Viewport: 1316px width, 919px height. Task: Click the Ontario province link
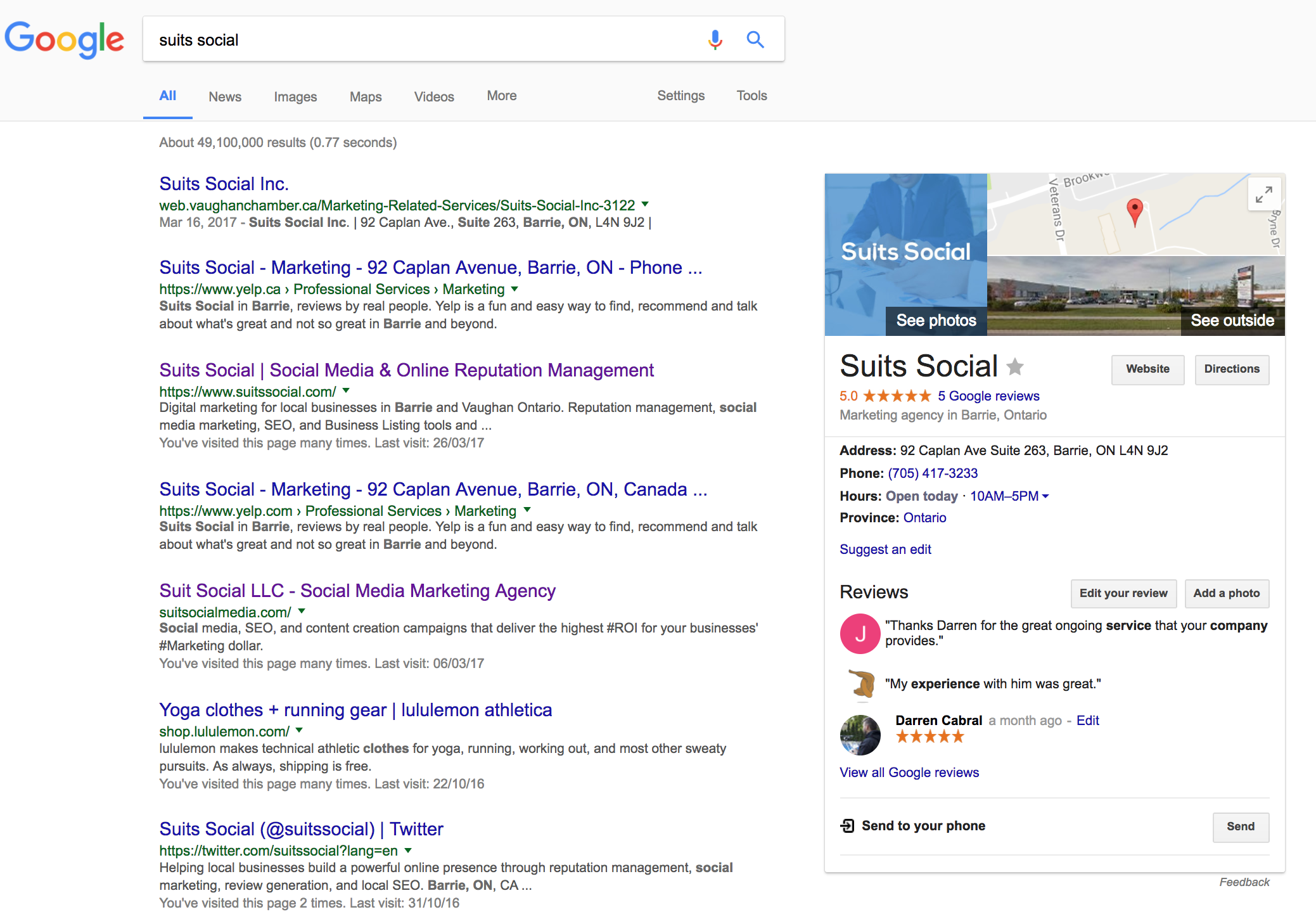coord(924,518)
